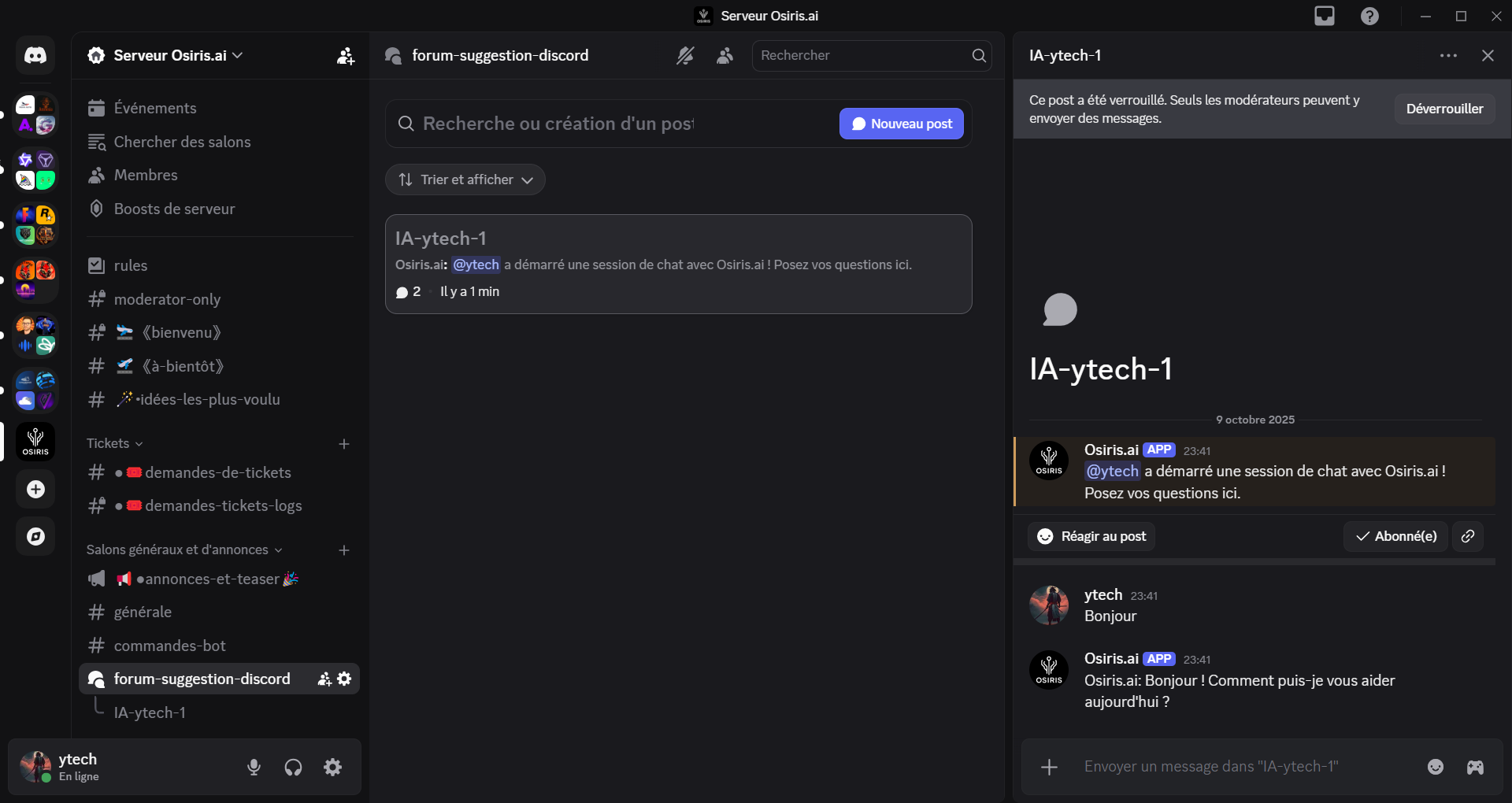This screenshot has height=803, width=1512.
Task: Click the invite people icon beside Serveur Osiris.ai
Action: tap(346, 55)
